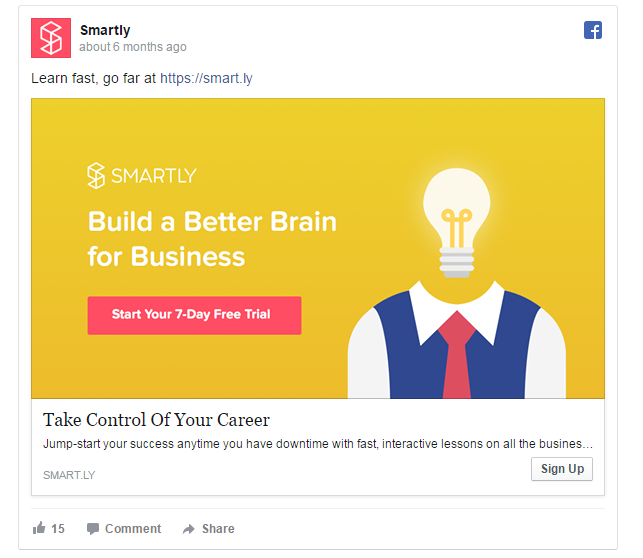Click the Share text label
Image resolution: width=643 pixels, height=558 pixels.
pos(218,528)
